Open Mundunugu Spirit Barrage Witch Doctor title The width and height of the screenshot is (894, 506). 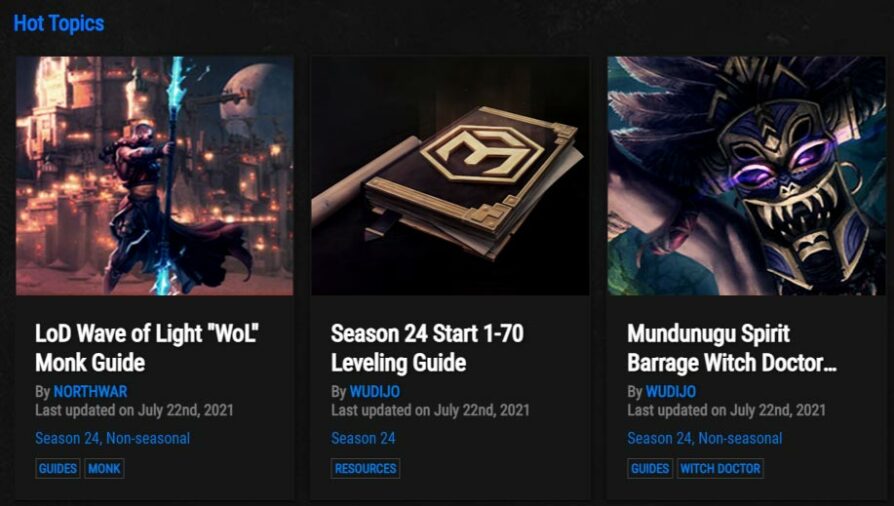732,348
